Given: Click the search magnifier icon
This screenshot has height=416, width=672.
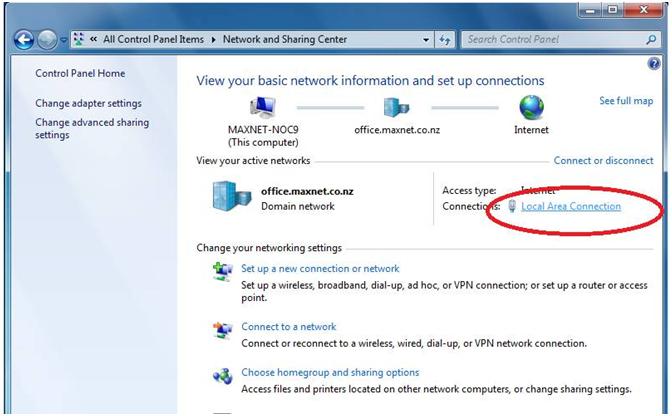Looking at the screenshot, I should click(651, 40).
